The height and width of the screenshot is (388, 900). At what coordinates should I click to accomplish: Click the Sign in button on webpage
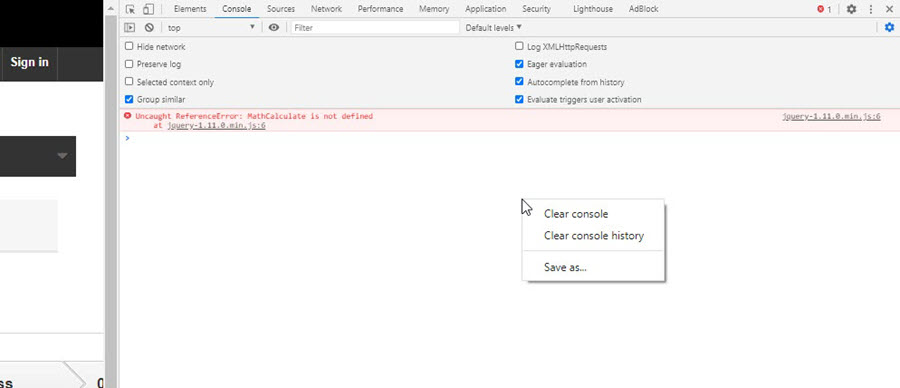(29, 62)
